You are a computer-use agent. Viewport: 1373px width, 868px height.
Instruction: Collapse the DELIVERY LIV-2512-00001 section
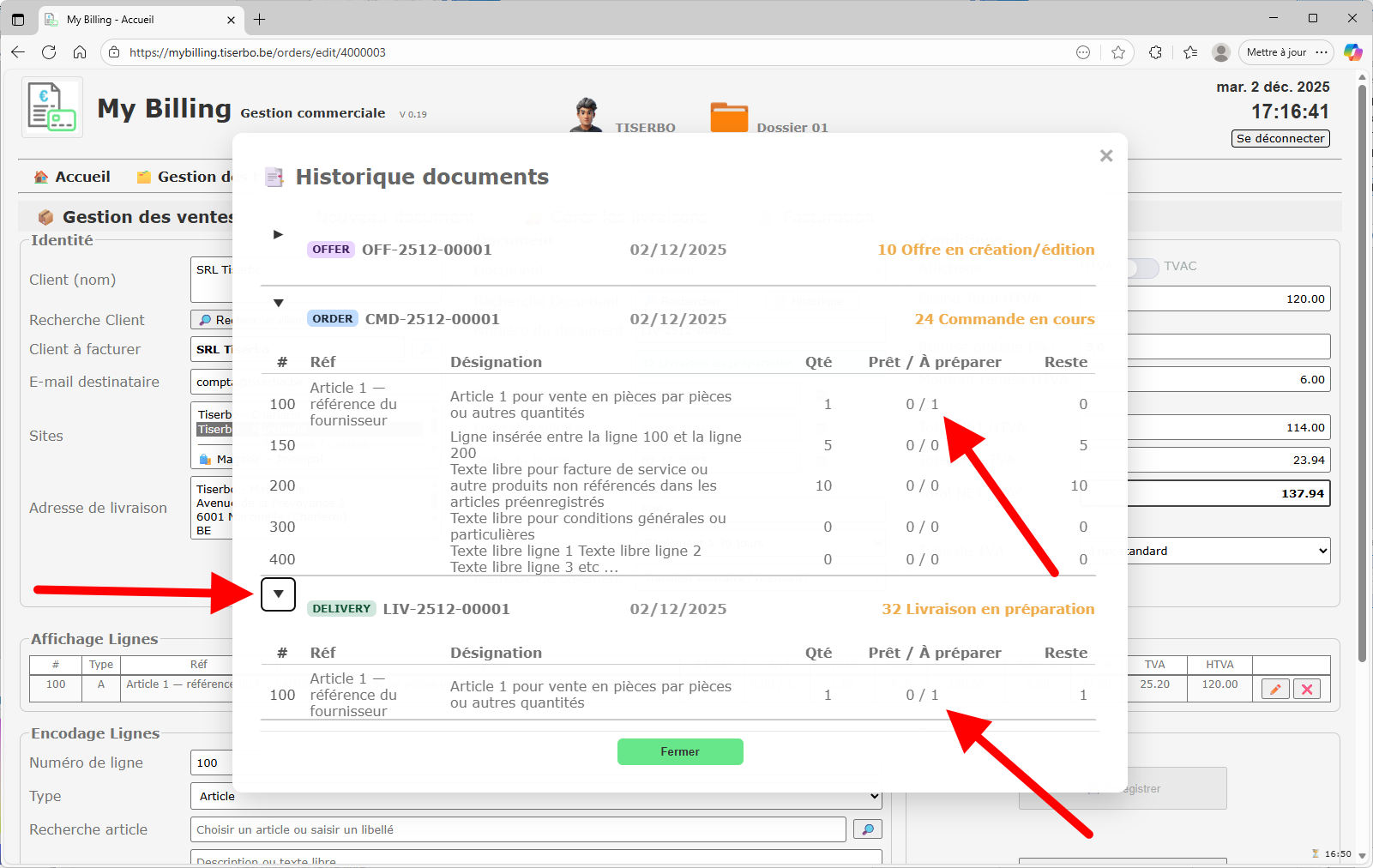click(x=278, y=594)
